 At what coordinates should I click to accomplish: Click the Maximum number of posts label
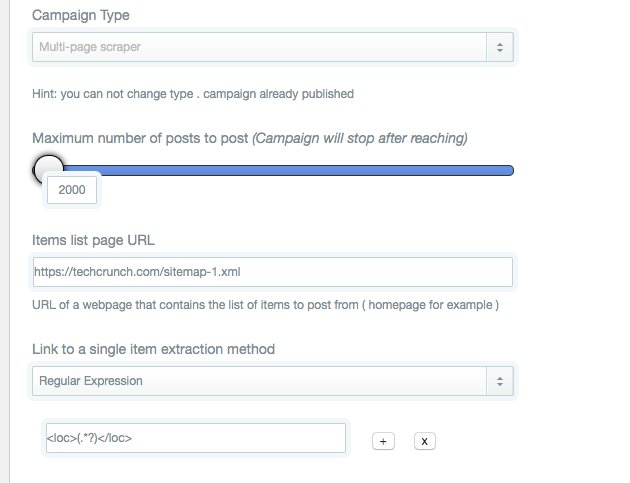click(x=140, y=138)
